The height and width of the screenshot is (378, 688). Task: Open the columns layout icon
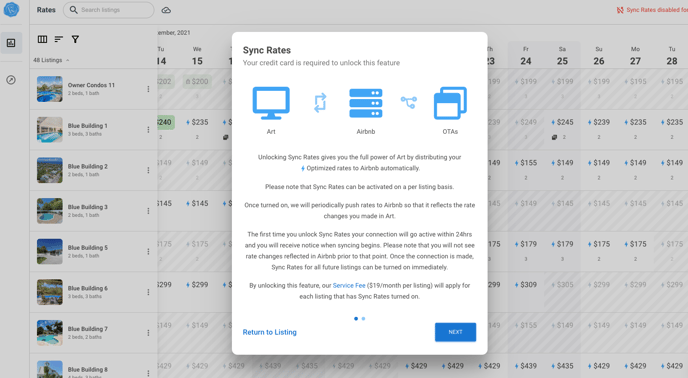coord(42,40)
